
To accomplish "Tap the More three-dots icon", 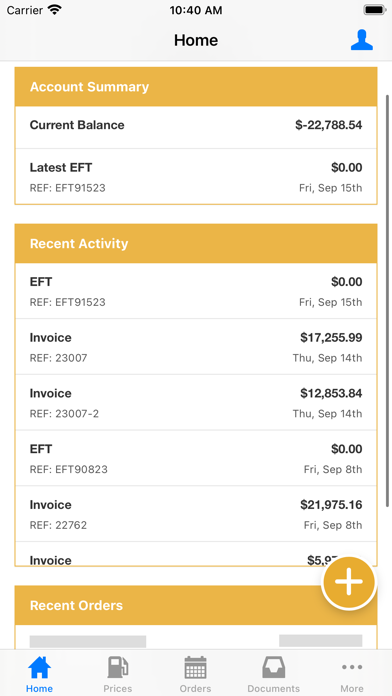I will (352, 667).
